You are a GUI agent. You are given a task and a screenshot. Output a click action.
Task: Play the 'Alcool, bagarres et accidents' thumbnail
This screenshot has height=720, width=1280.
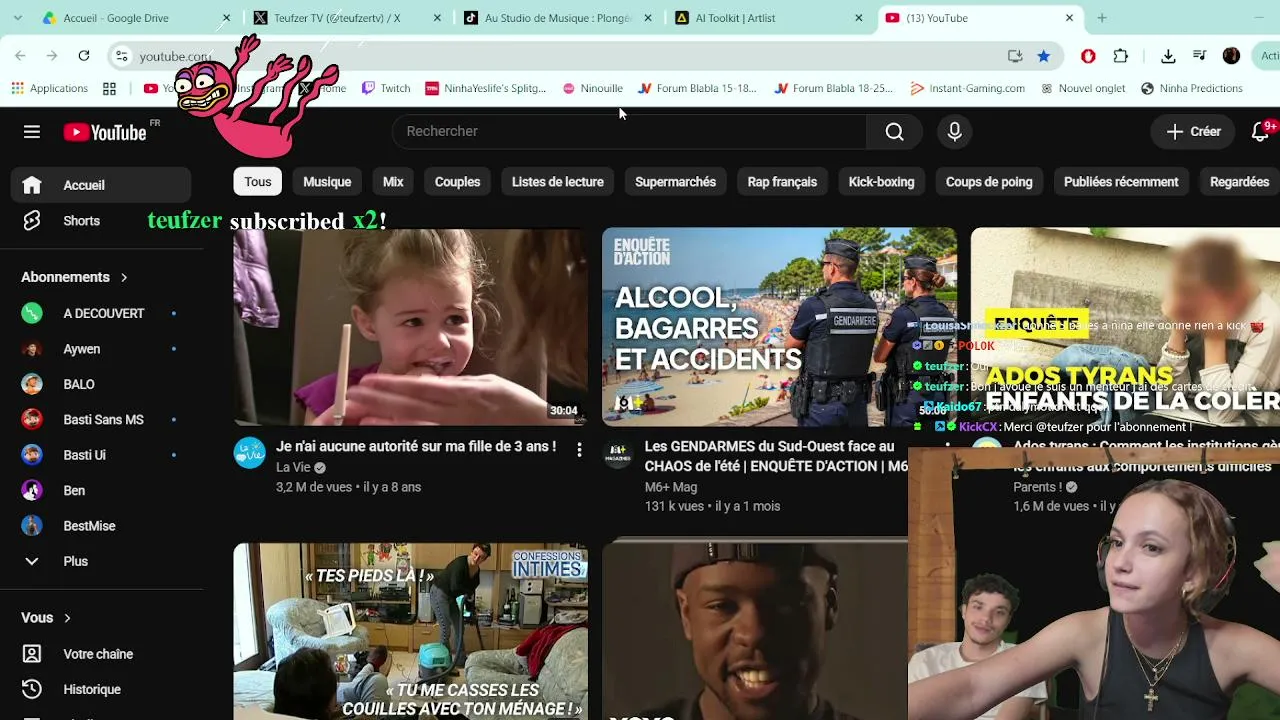click(x=779, y=327)
